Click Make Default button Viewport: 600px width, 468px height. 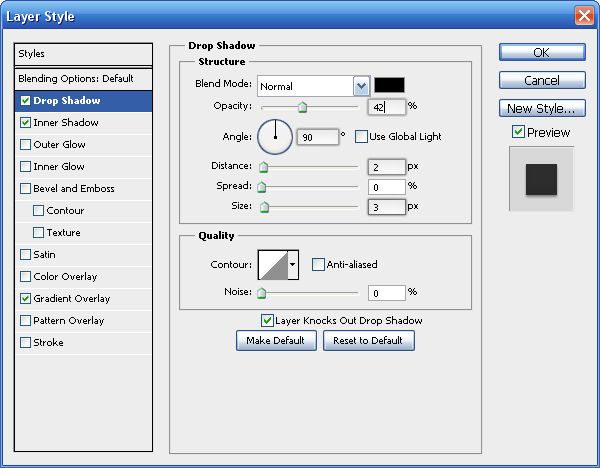pyautogui.click(x=276, y=341)
